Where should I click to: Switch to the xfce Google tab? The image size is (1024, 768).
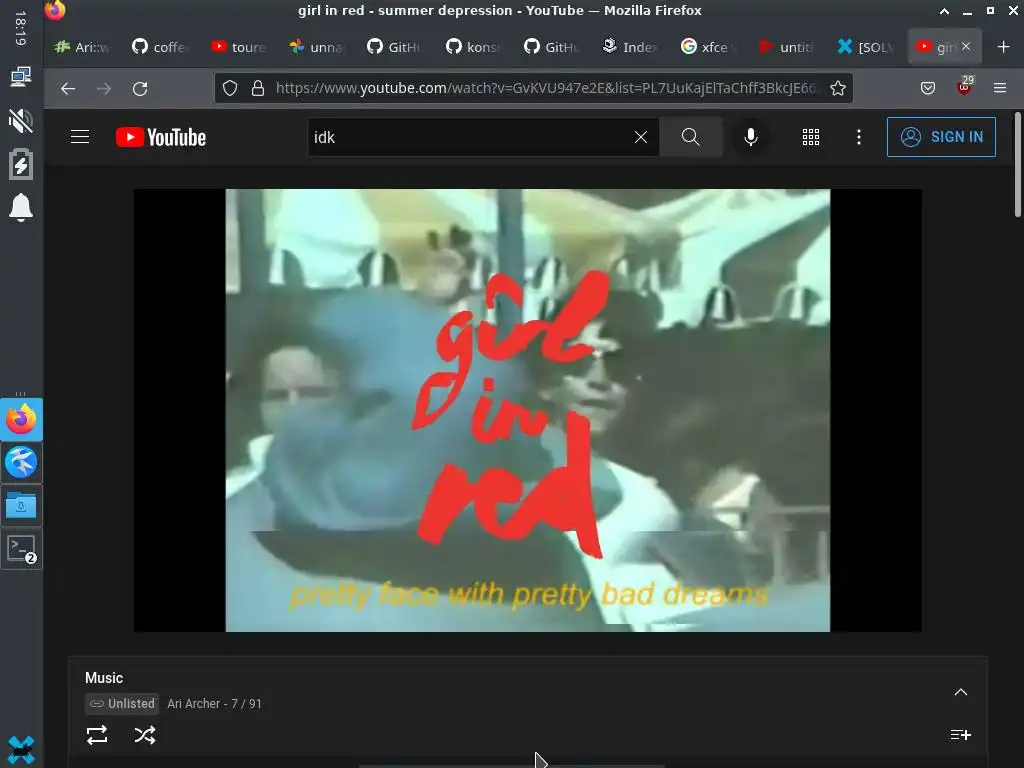(x=709, y=47)
